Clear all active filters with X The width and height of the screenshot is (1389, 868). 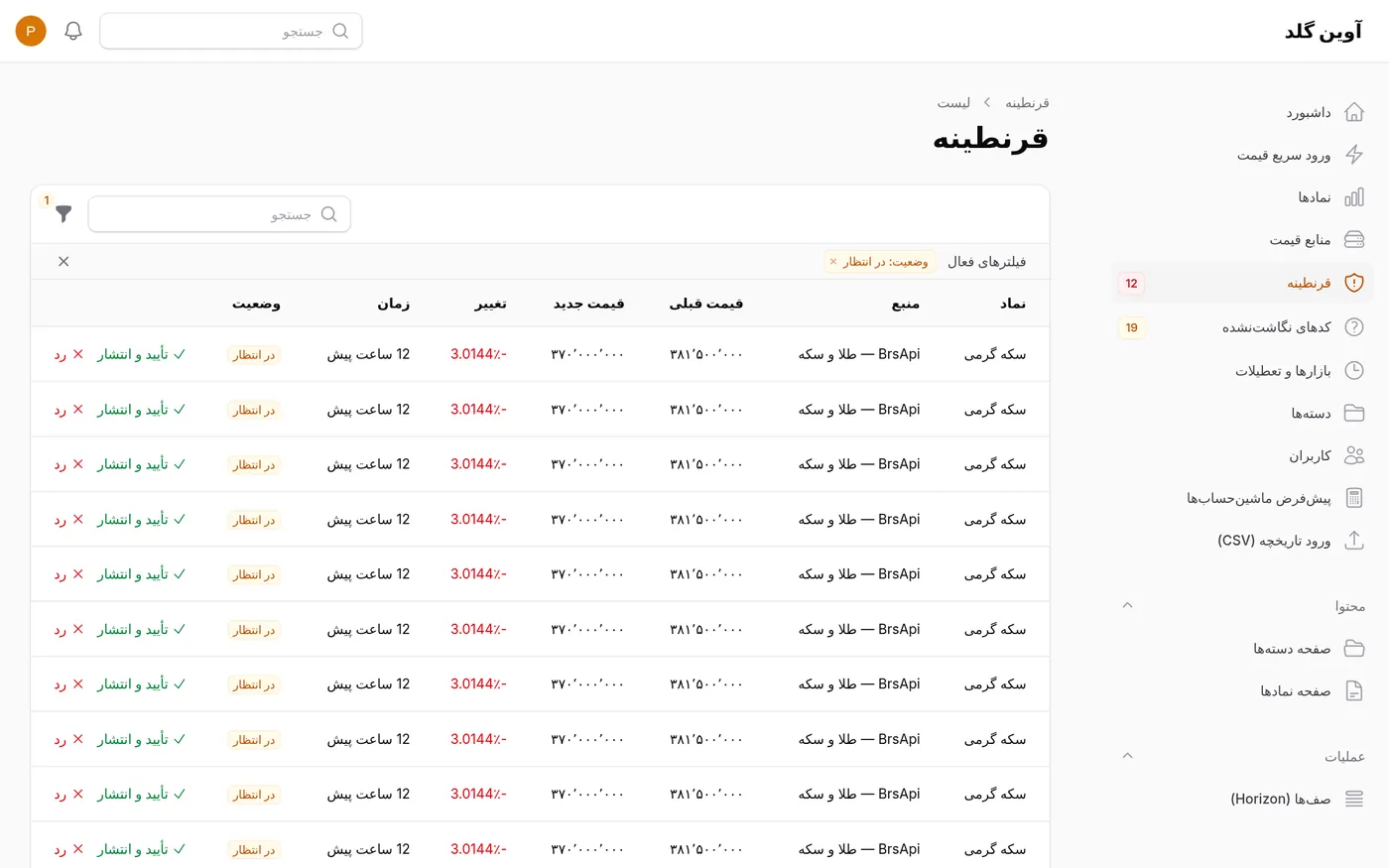[63, 262]
